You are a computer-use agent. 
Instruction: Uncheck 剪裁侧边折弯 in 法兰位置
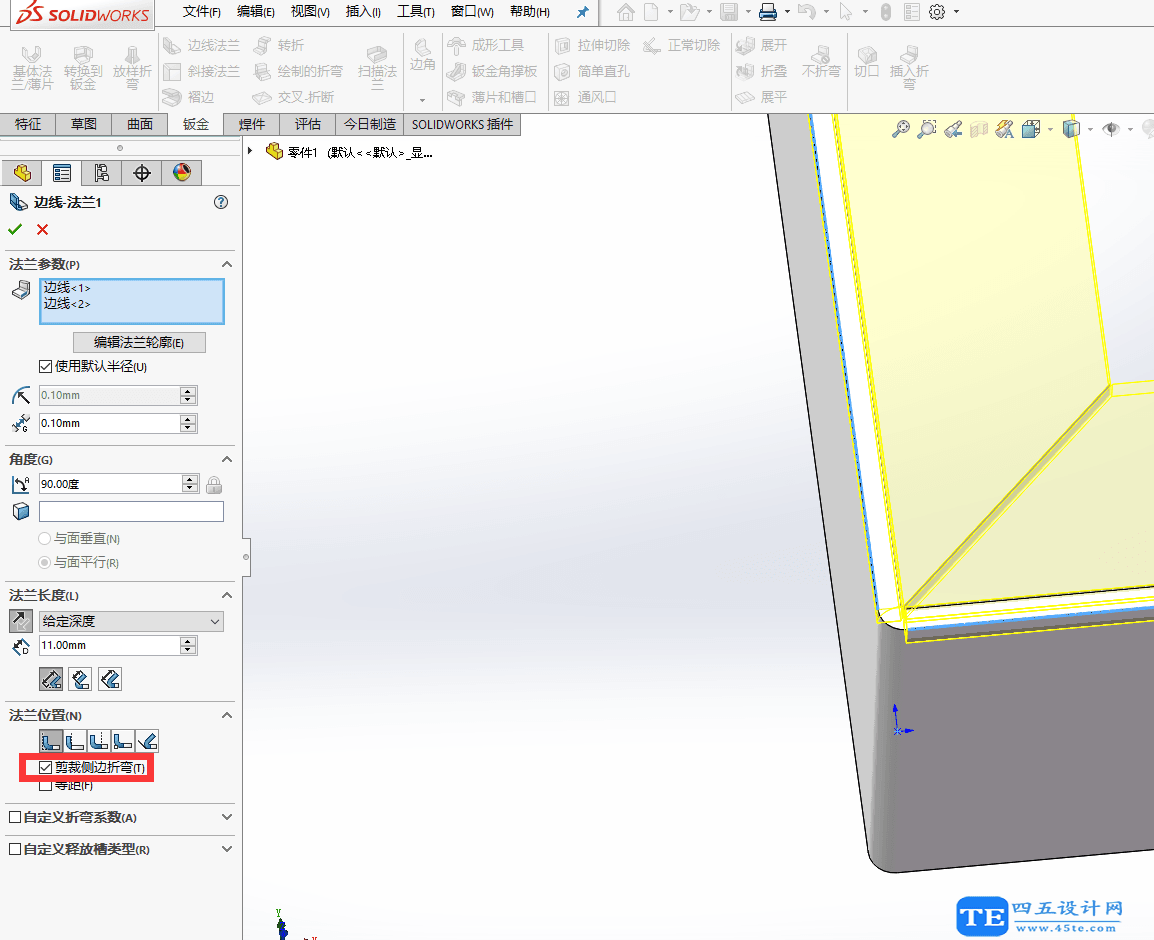coord(46,768)
